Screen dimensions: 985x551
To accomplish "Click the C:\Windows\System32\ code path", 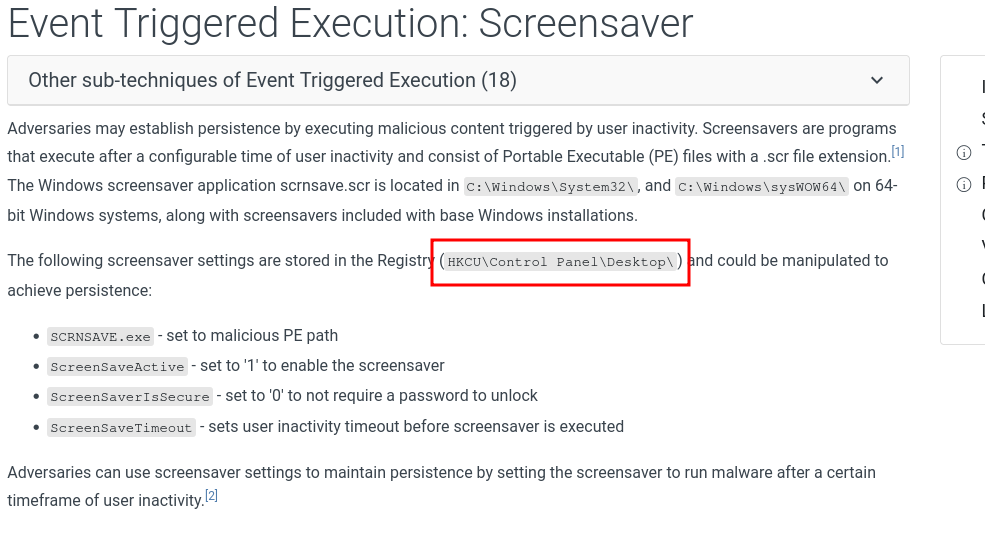I will 551,187.
